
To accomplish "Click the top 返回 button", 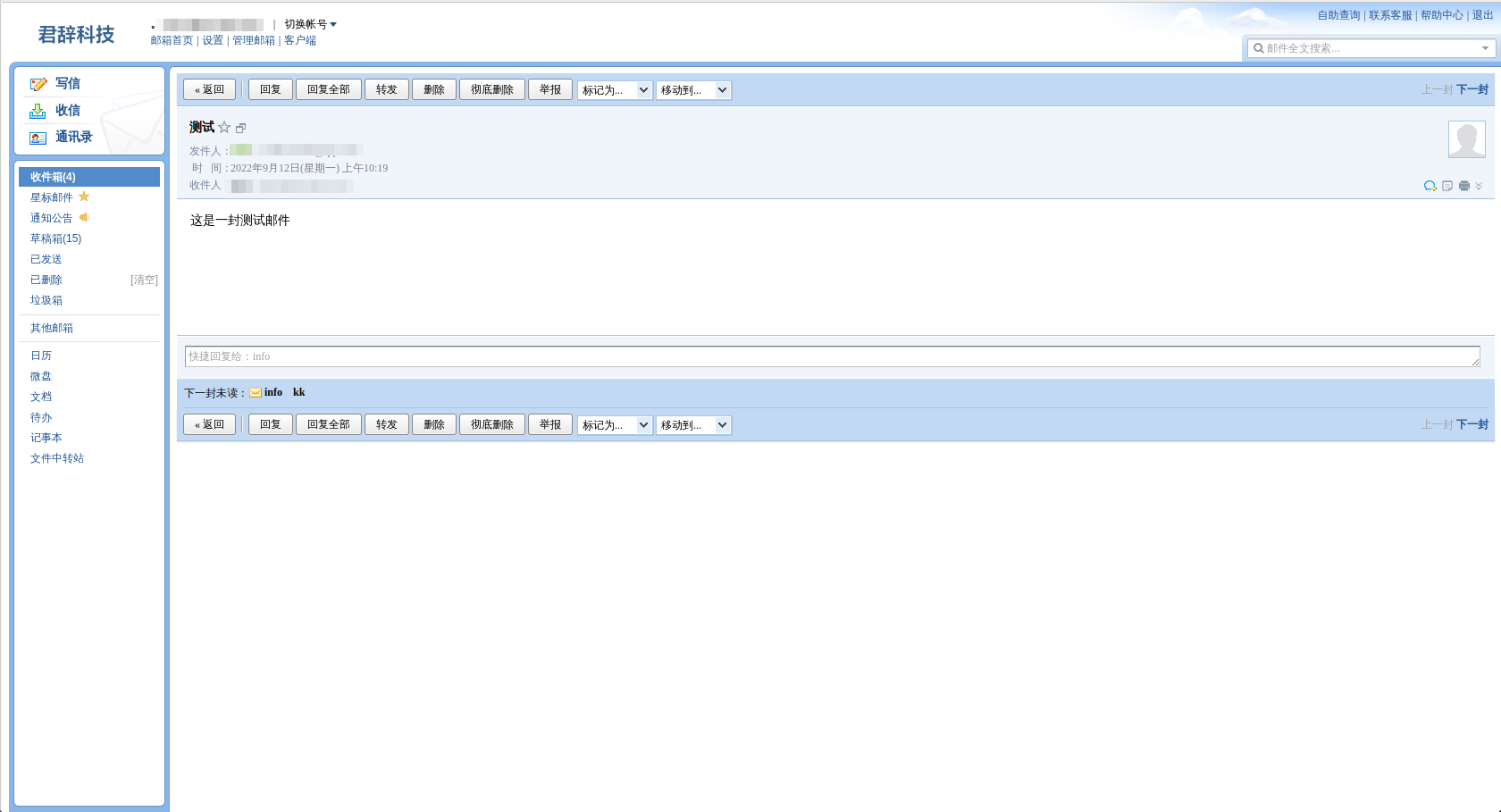I will point(210,89).
